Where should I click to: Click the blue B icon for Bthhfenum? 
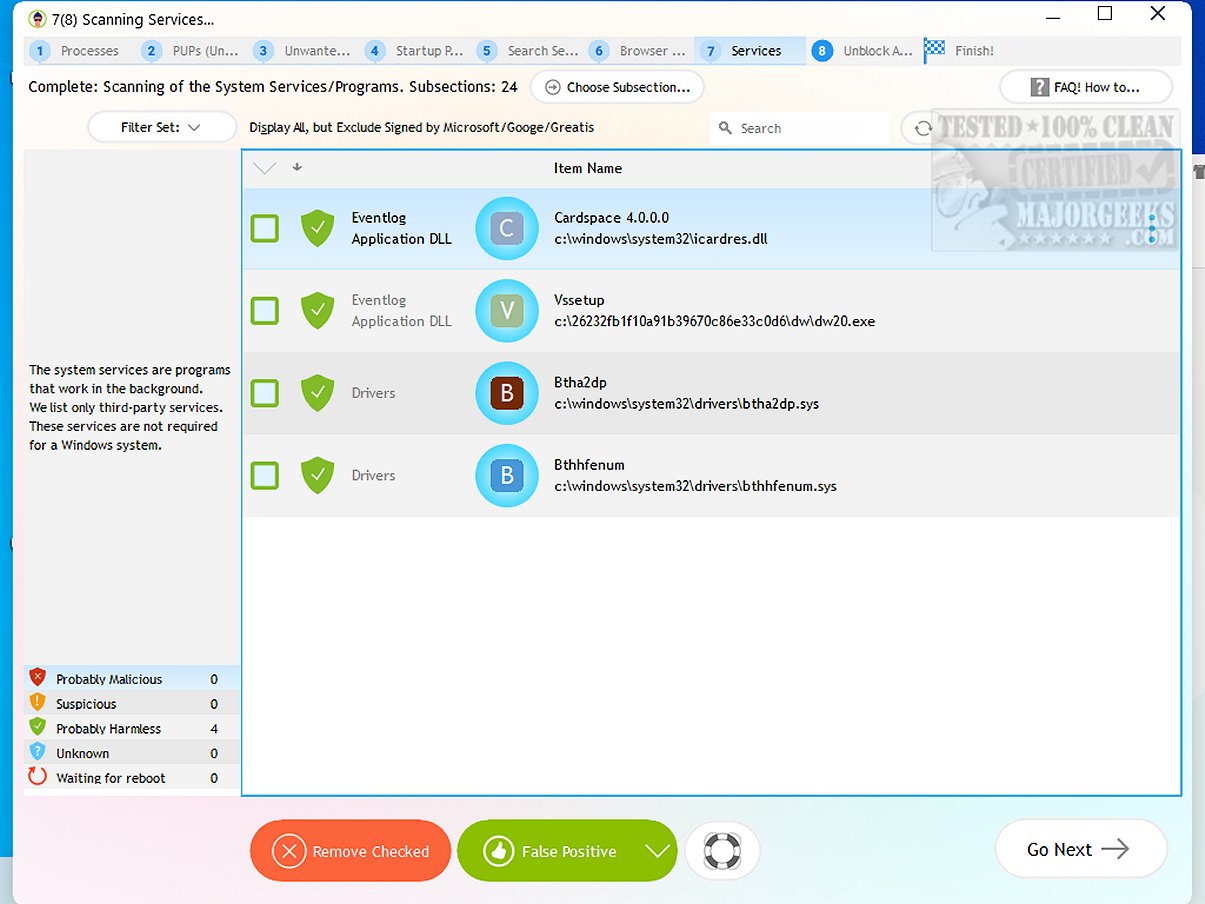pyautogui.click(x=507, y=475)
